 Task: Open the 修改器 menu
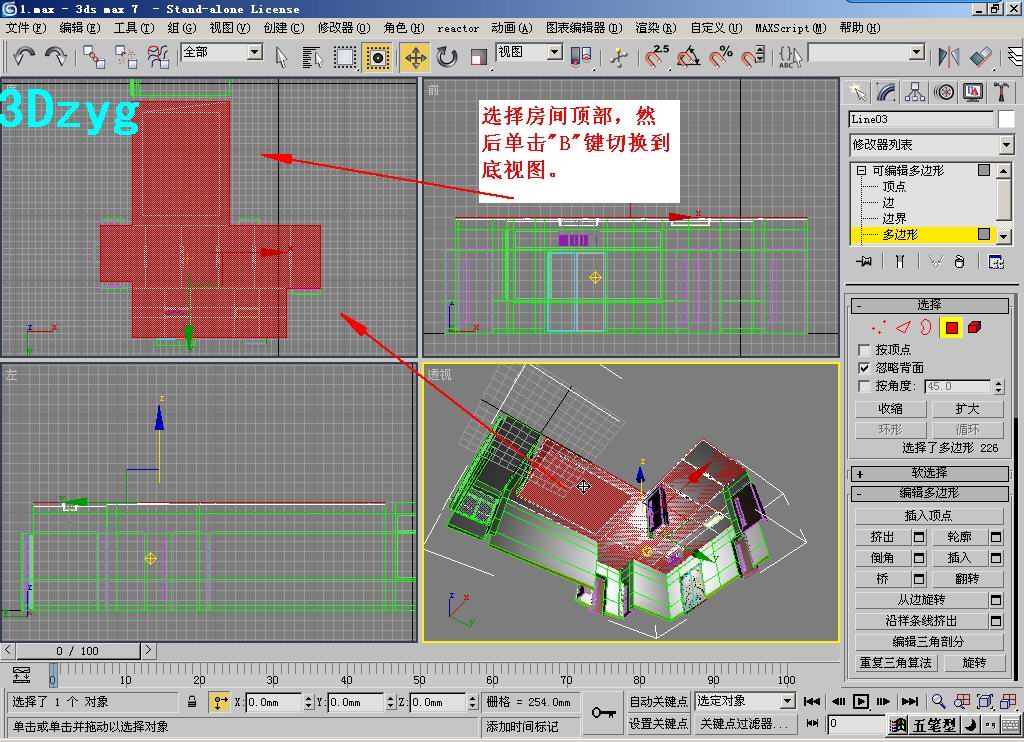click(342, 28)
